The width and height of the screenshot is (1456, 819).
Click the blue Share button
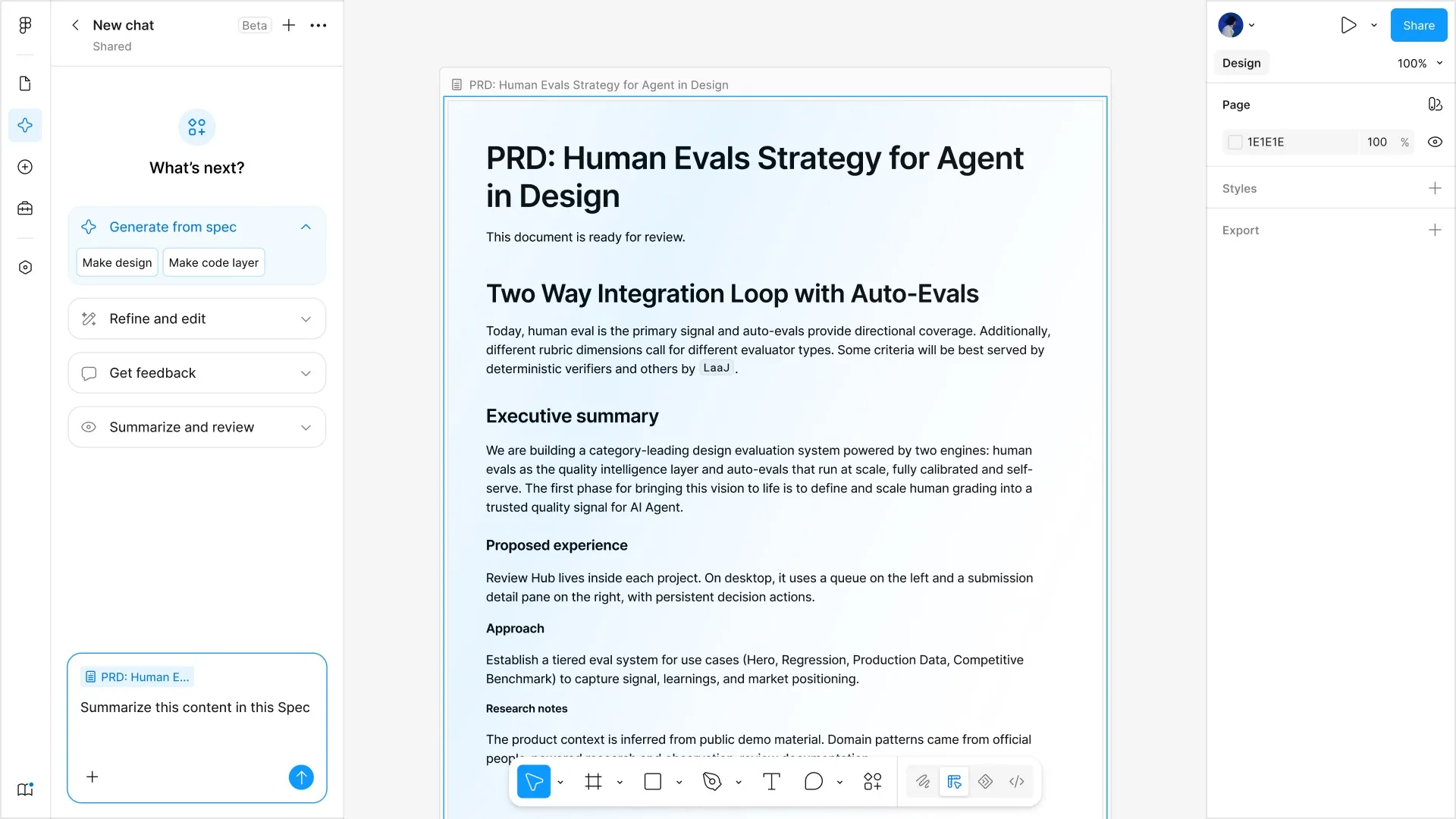coord(1418,25)
